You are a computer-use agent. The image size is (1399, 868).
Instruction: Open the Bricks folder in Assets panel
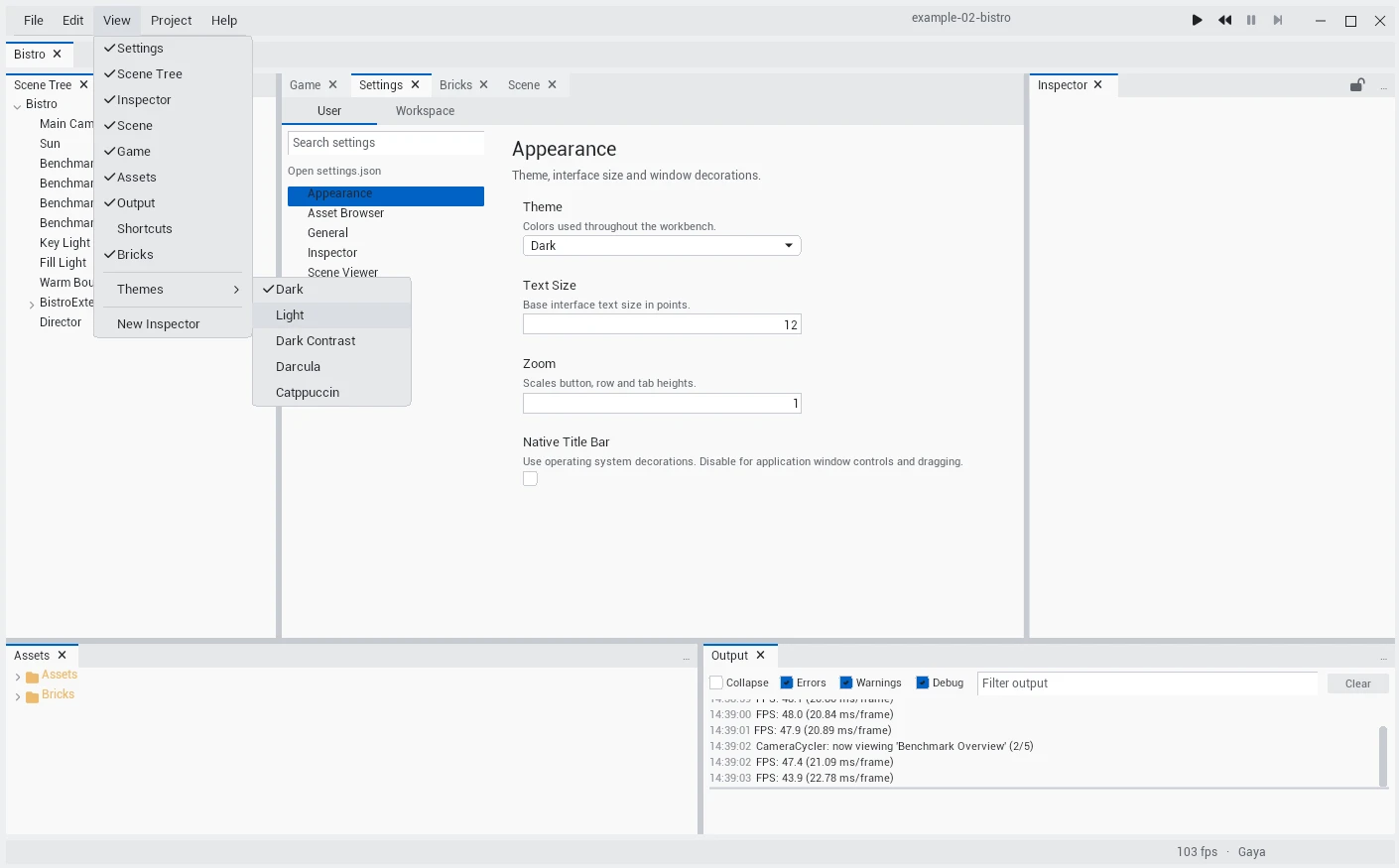[x=58, y=694]
